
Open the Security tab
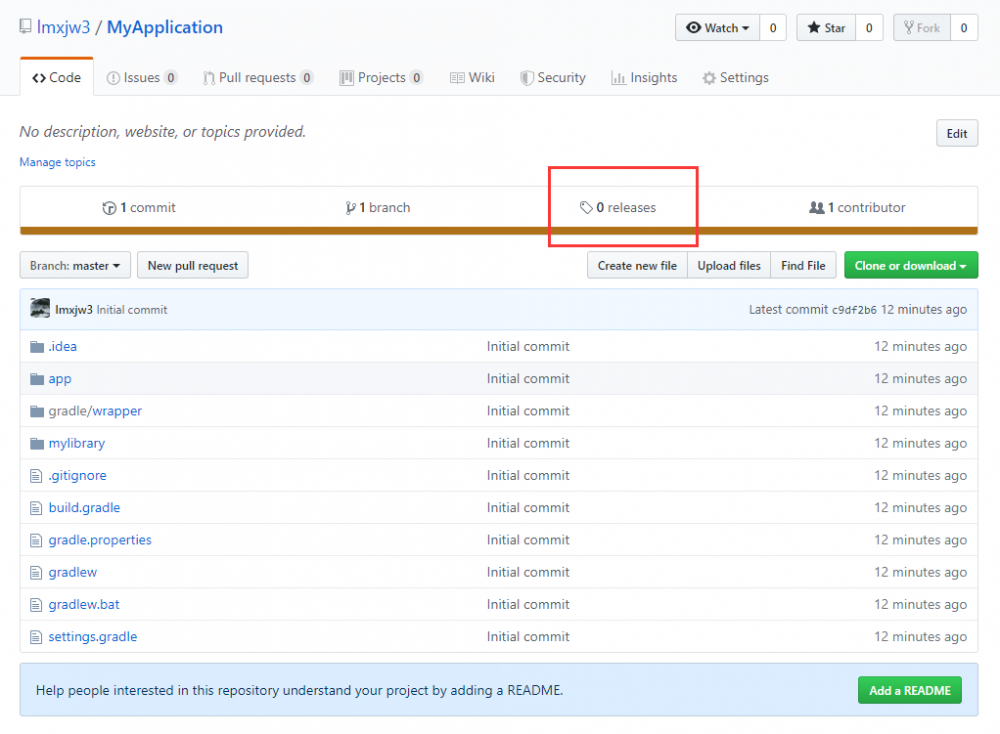click(x=553, y=78)
